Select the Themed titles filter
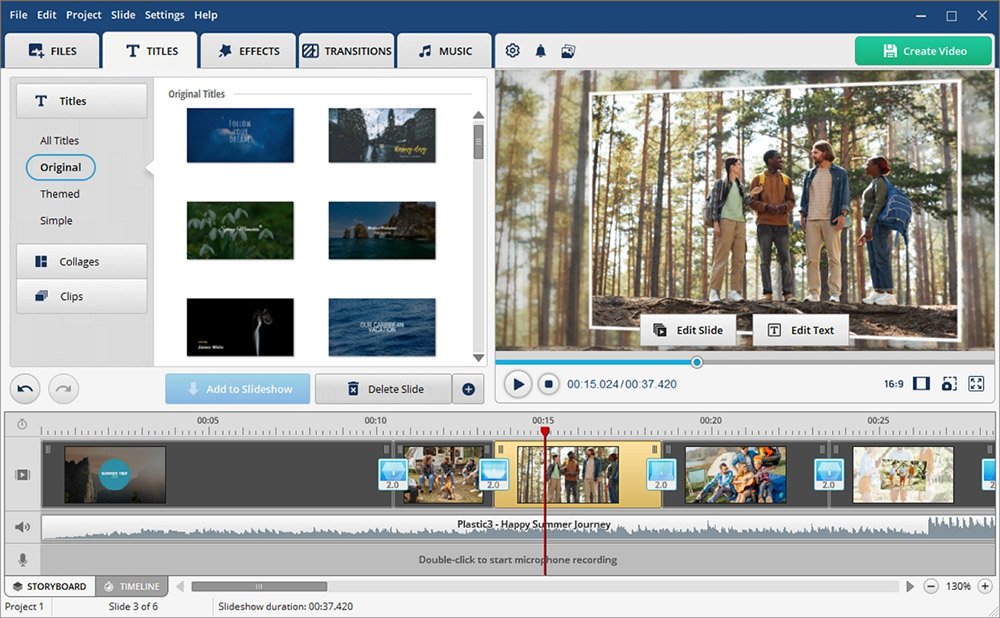 [x=60, y=194]
